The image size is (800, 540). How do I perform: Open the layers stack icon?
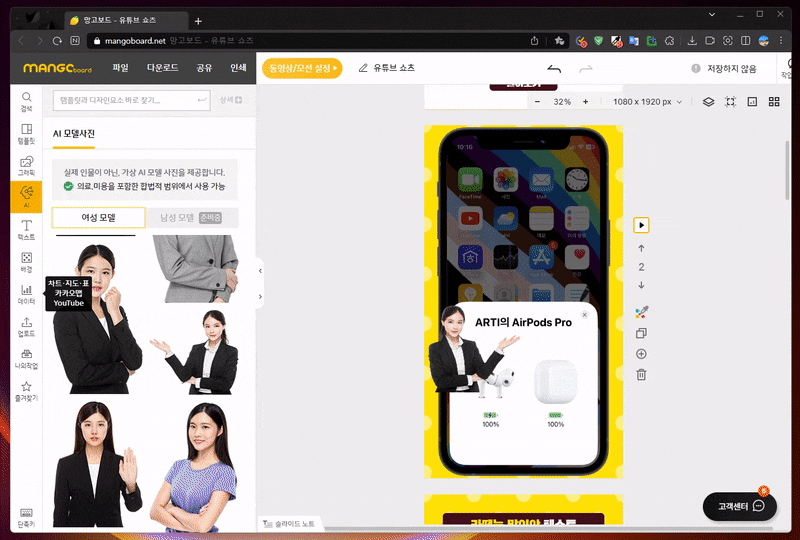(708, 102)
